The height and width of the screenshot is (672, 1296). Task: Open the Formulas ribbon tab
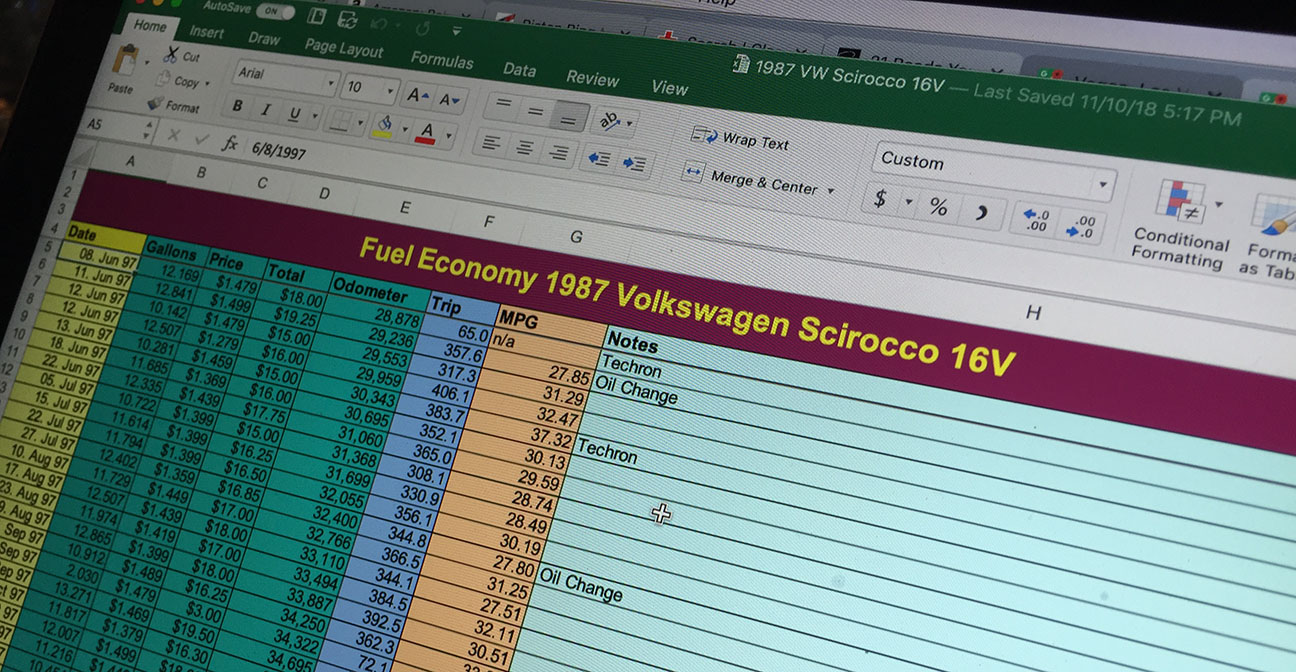(x=441, y=59)
